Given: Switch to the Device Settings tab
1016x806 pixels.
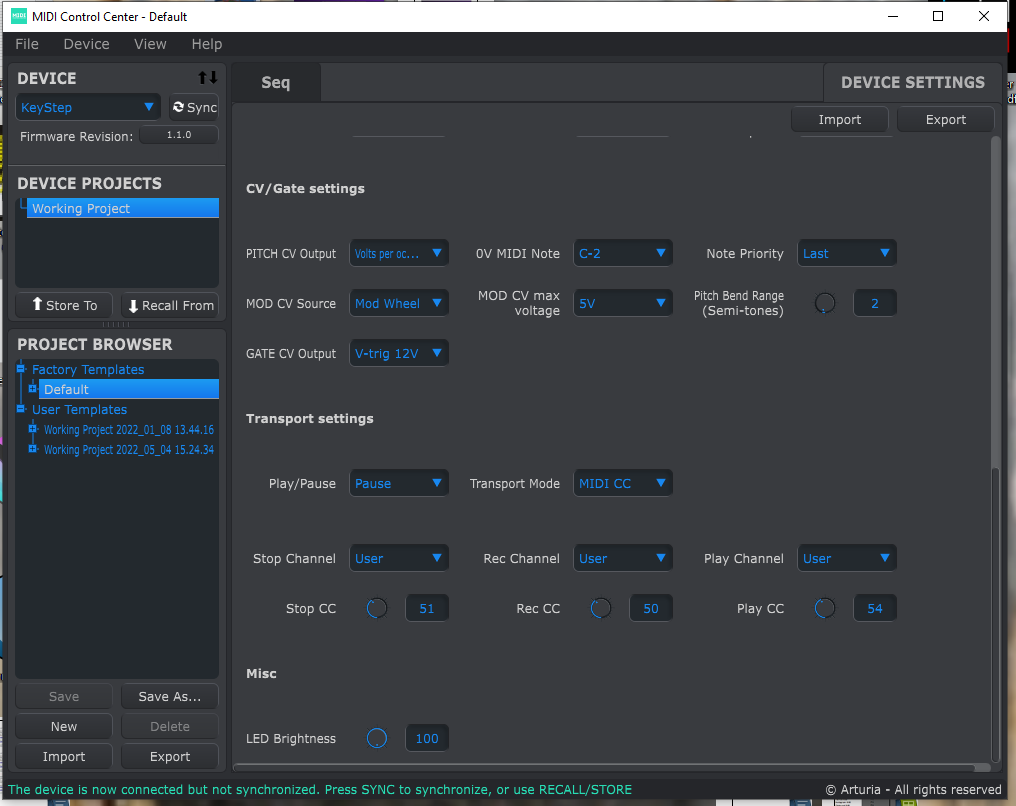Looking at the screenshot, I should [912, 82].
